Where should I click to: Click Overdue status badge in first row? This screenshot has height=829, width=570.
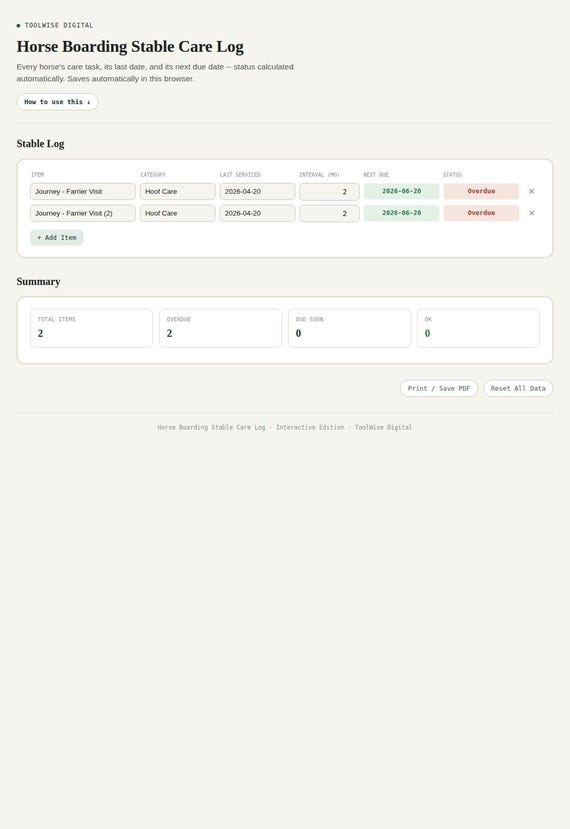481,191
